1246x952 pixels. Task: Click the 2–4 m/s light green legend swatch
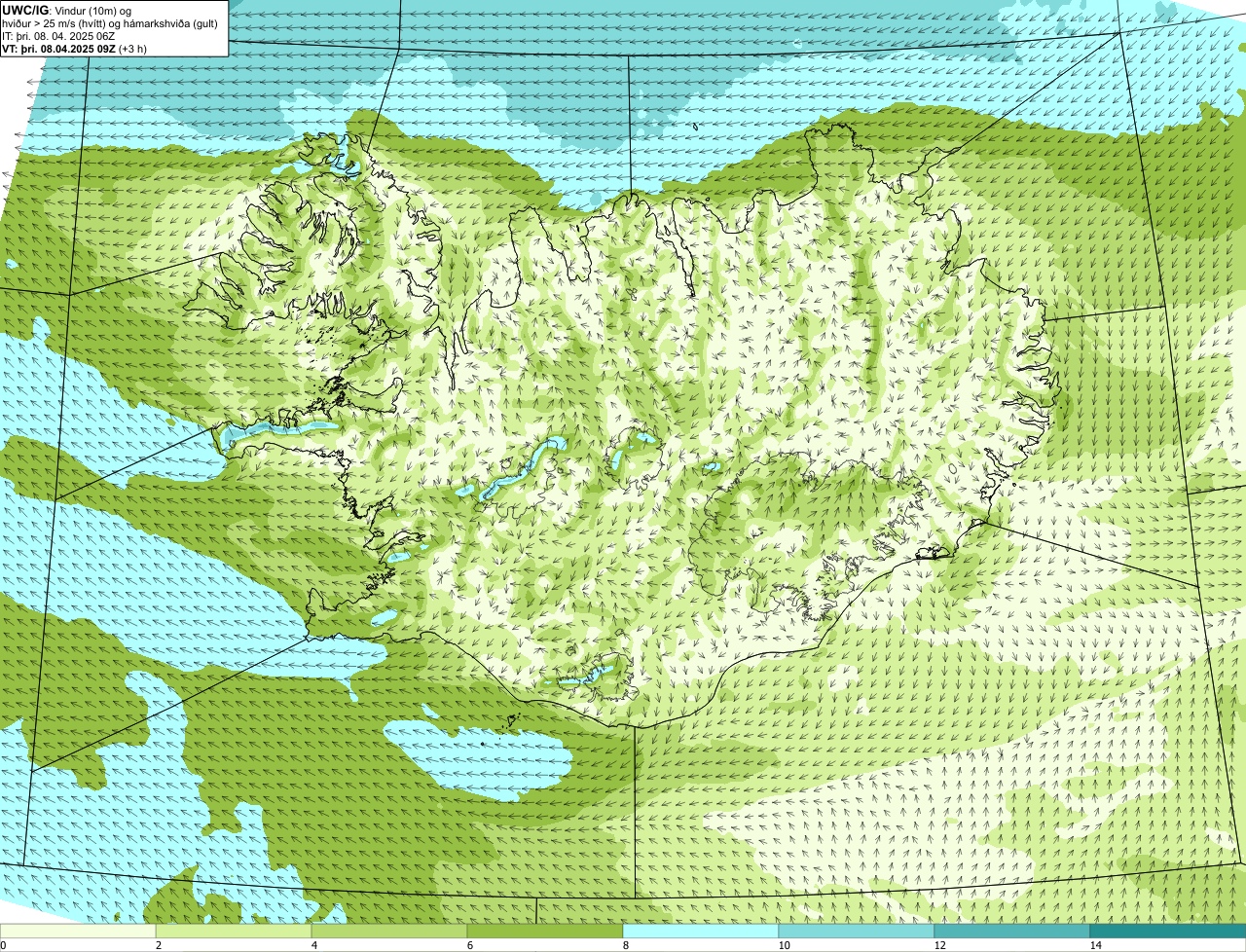tap(234, 931)
